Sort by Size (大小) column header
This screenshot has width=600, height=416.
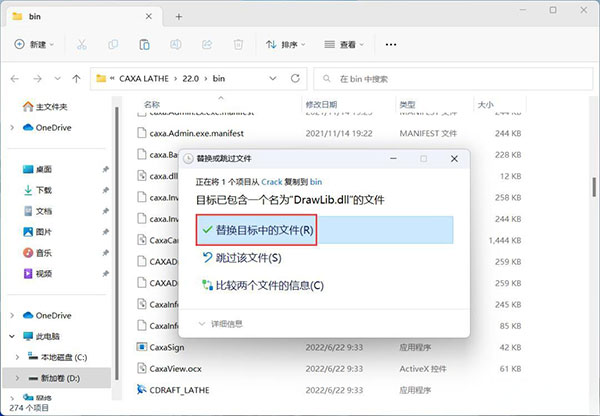click(x=486, y=104)
